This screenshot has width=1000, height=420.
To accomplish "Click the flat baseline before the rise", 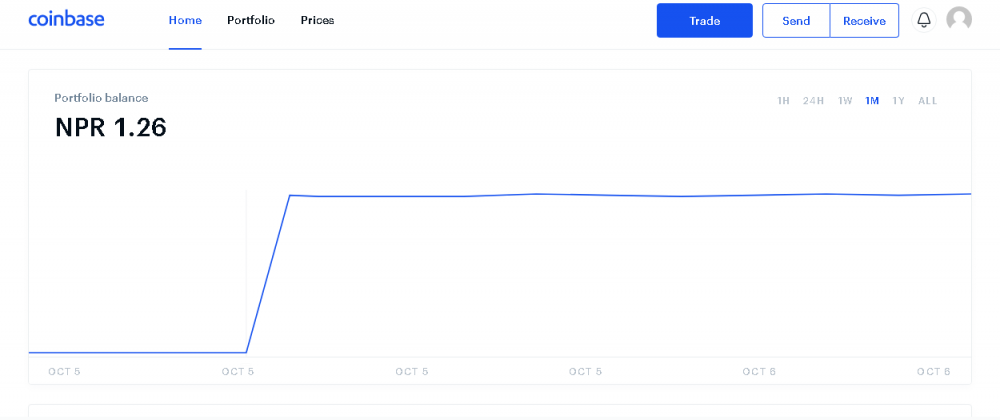I will coord(140,352).
